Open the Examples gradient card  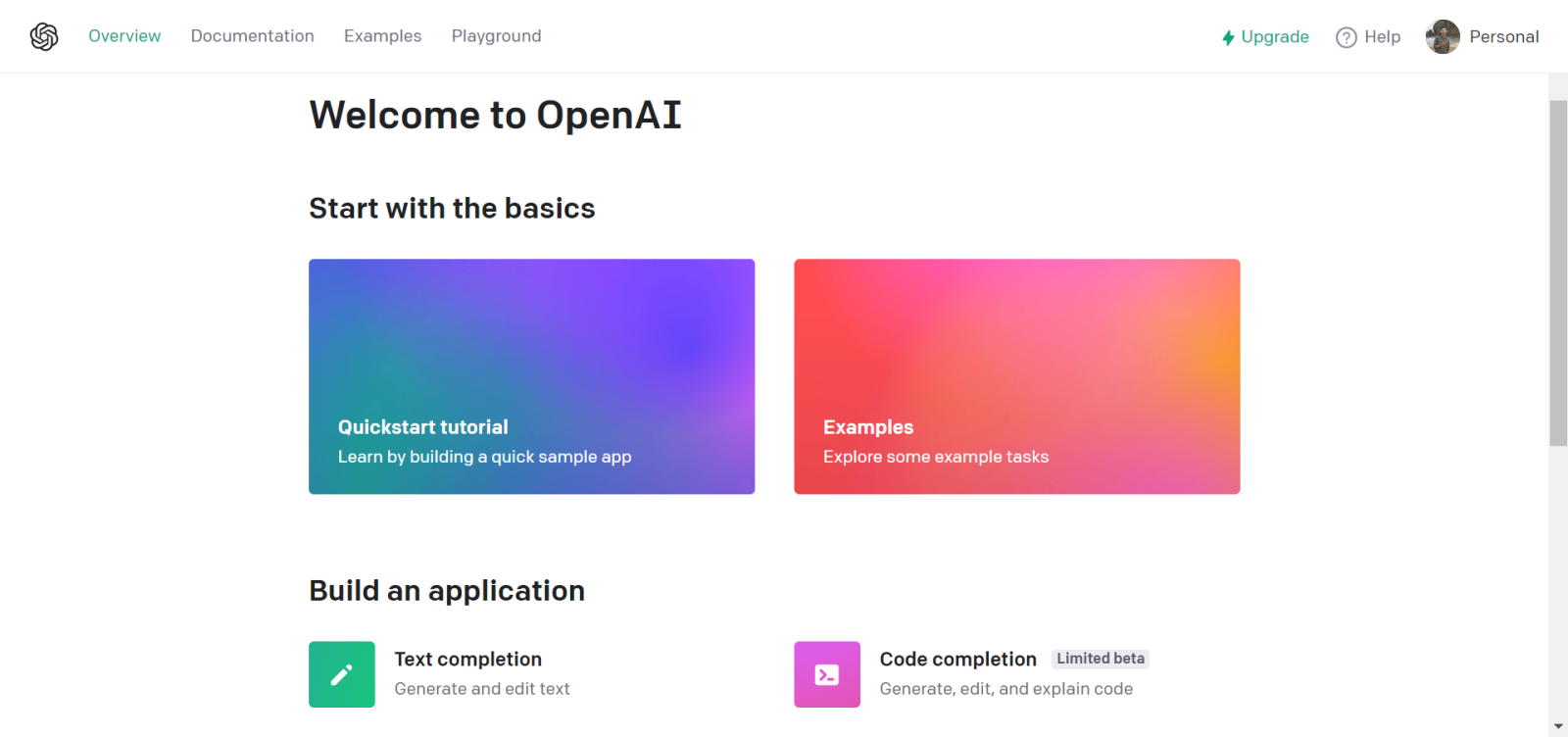click(1016, 376)
